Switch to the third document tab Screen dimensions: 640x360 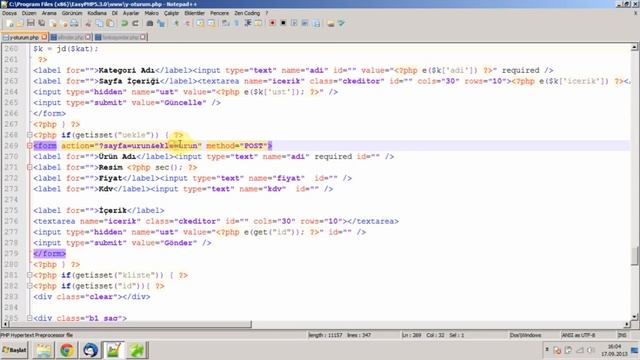click(120, 37)
